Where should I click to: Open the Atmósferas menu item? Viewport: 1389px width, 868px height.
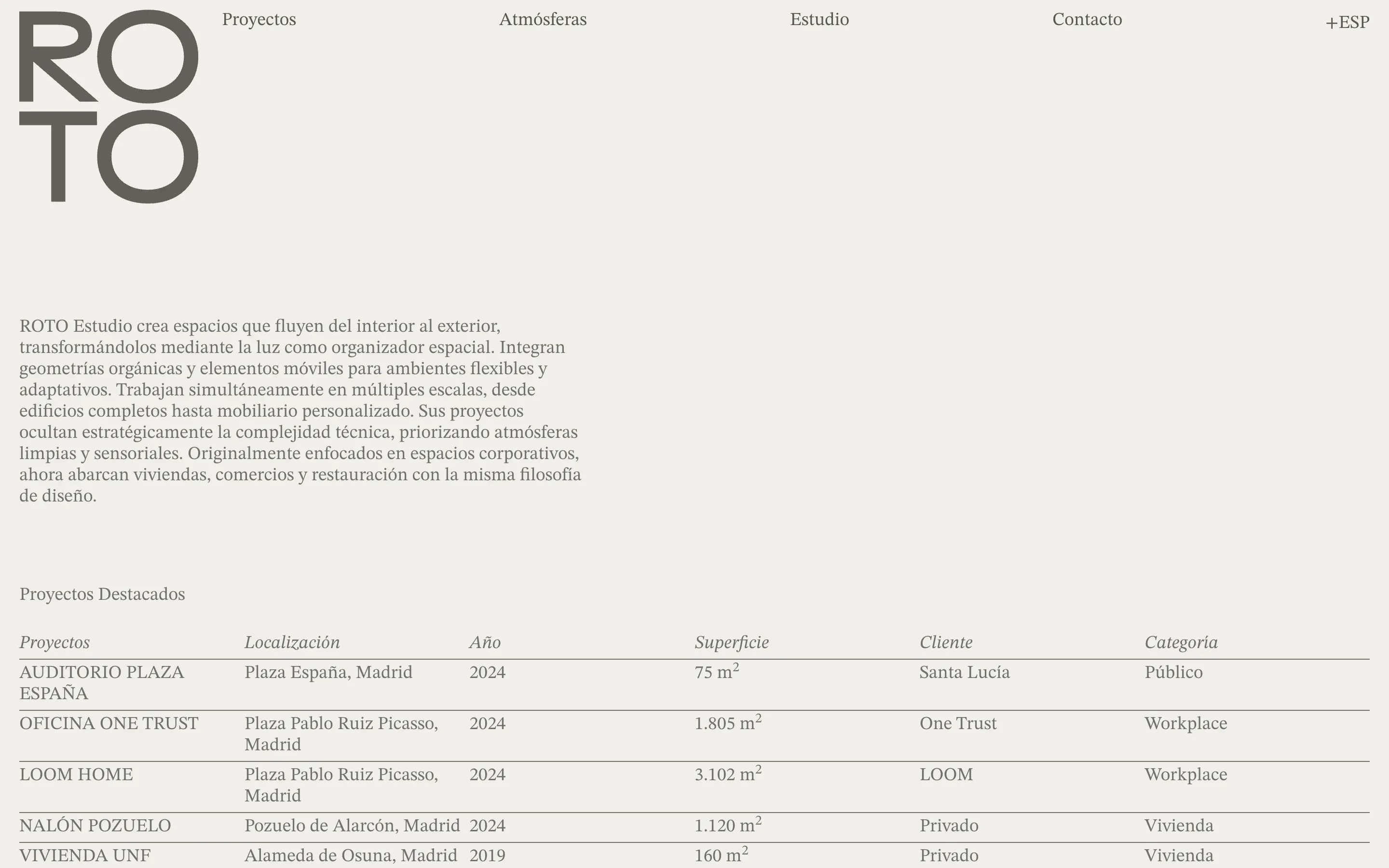point(543,19)
